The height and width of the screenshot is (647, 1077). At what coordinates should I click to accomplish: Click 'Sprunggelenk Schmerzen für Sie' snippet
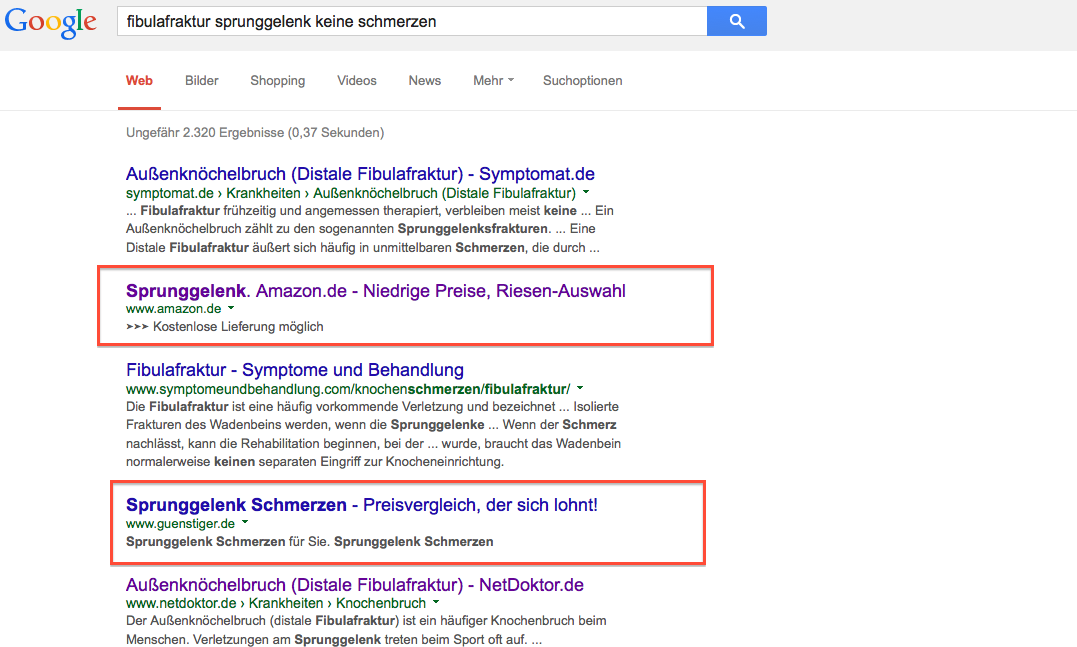click(310, 541)
